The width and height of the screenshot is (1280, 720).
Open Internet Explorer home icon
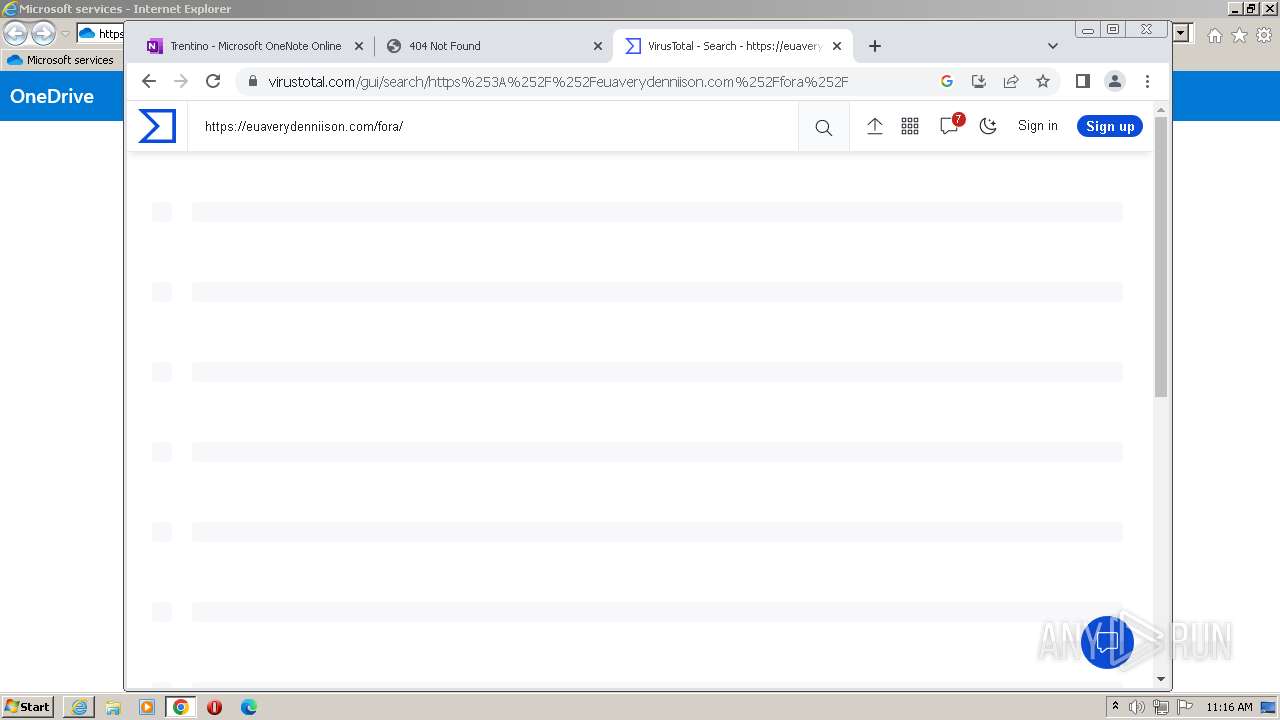(1214, 35)
